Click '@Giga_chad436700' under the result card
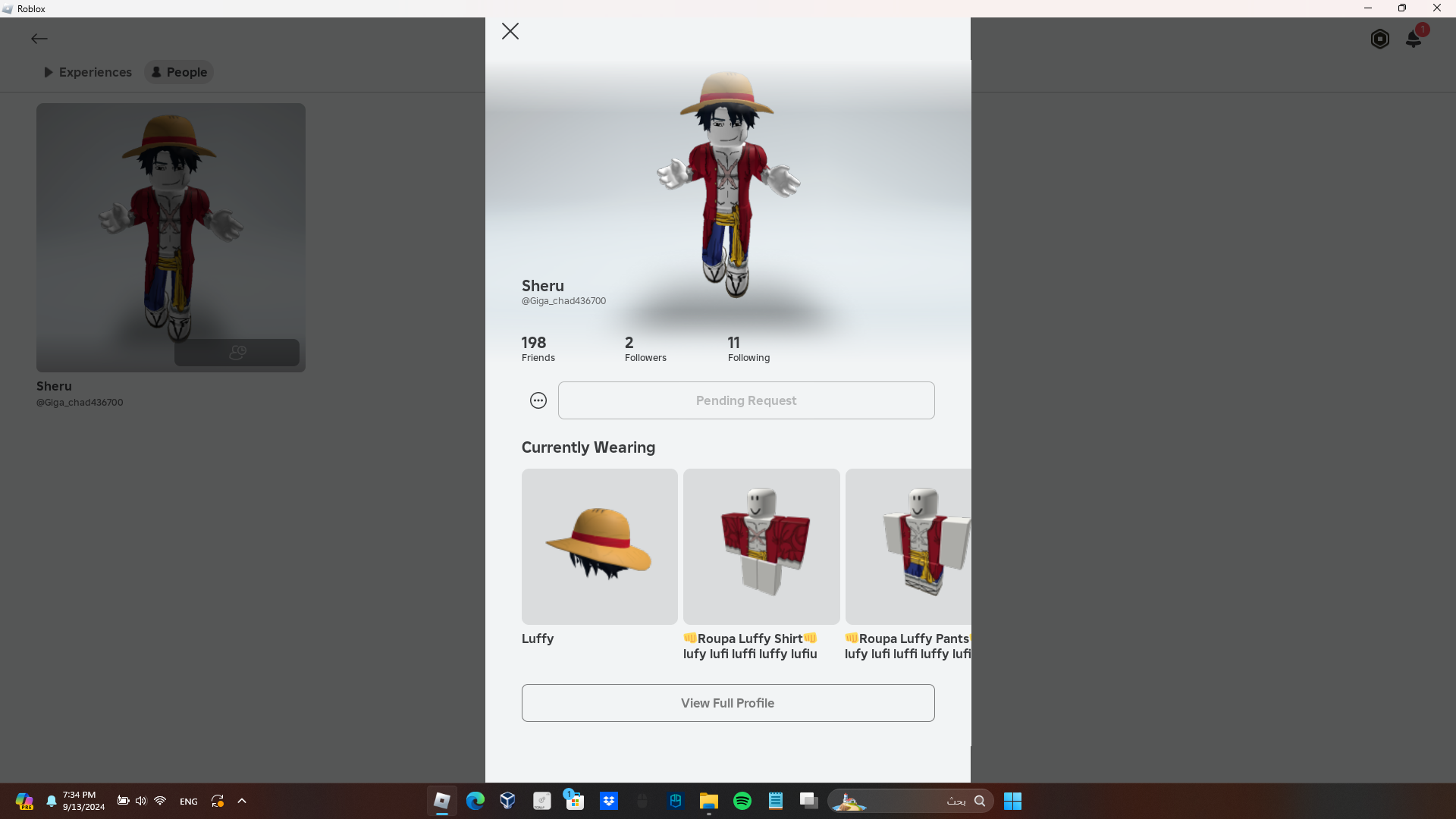 pos(80,403)
